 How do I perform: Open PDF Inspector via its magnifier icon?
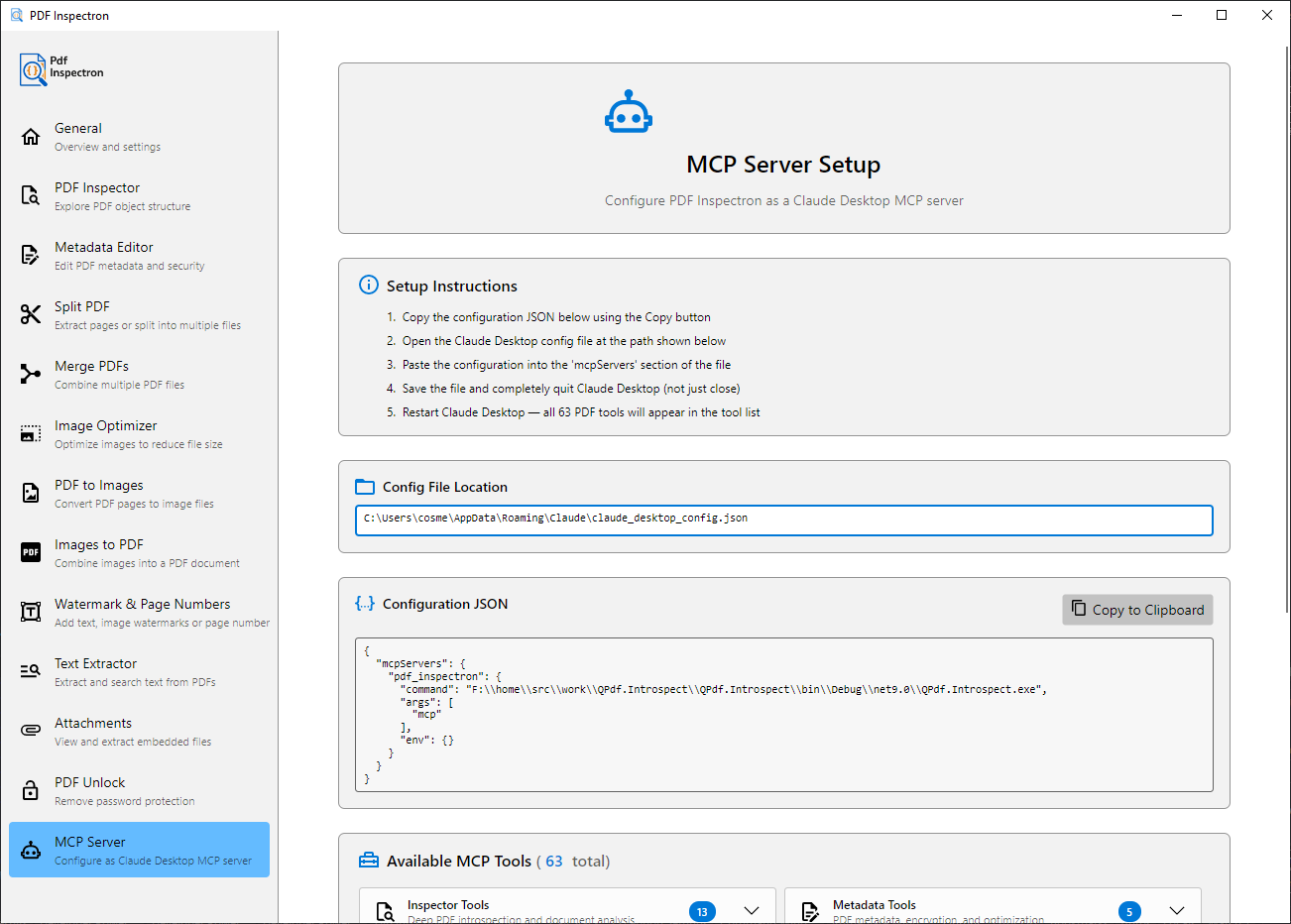pos(31,196)
